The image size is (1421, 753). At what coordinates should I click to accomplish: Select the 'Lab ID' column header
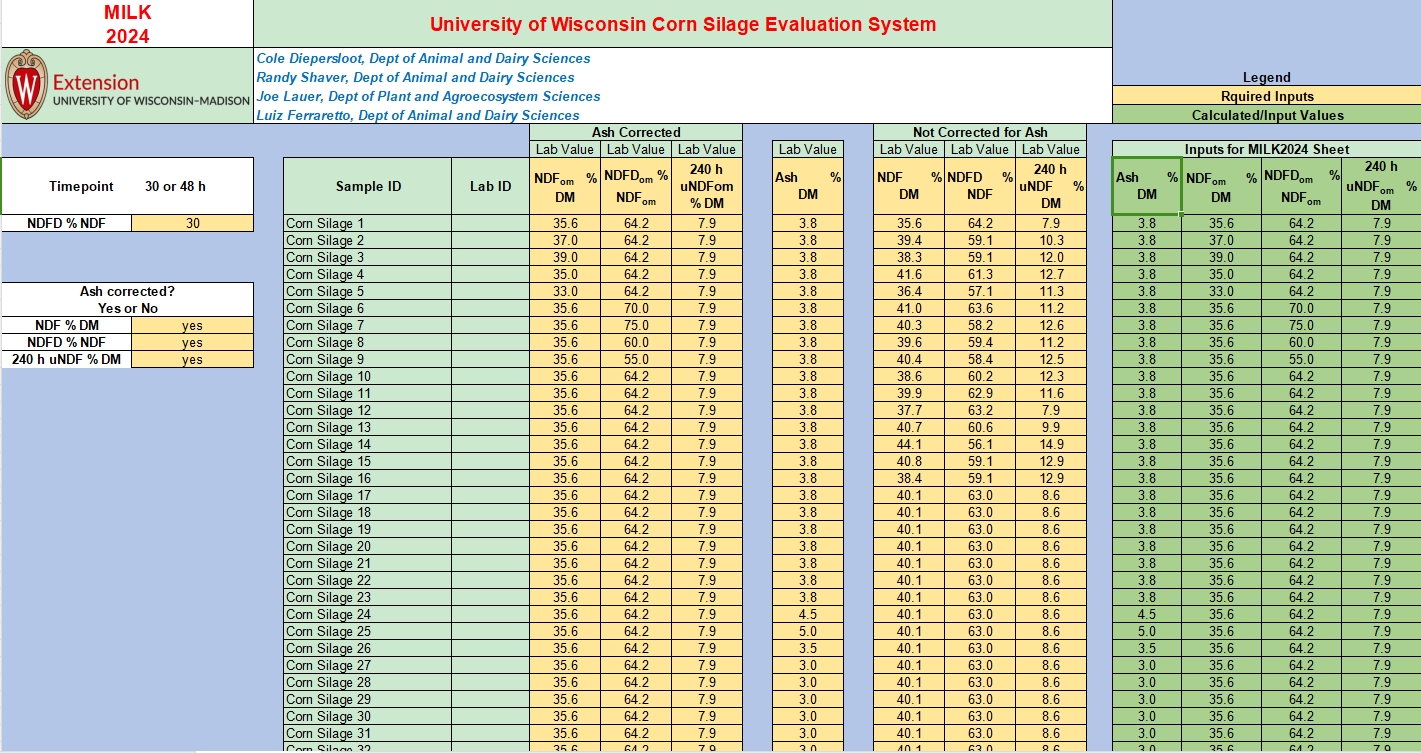490,186
